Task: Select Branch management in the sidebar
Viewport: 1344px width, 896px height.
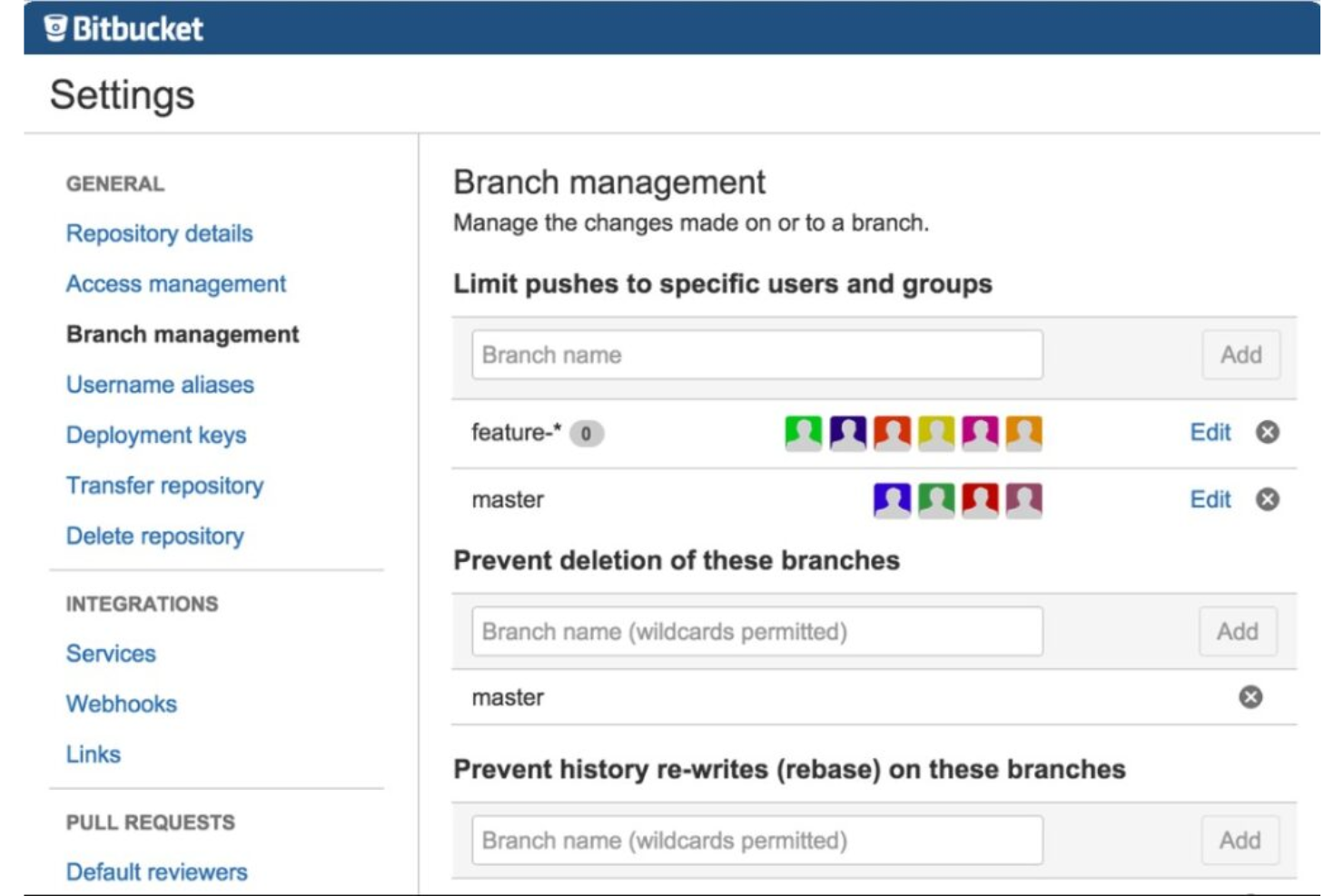Action: click(182, 334)
